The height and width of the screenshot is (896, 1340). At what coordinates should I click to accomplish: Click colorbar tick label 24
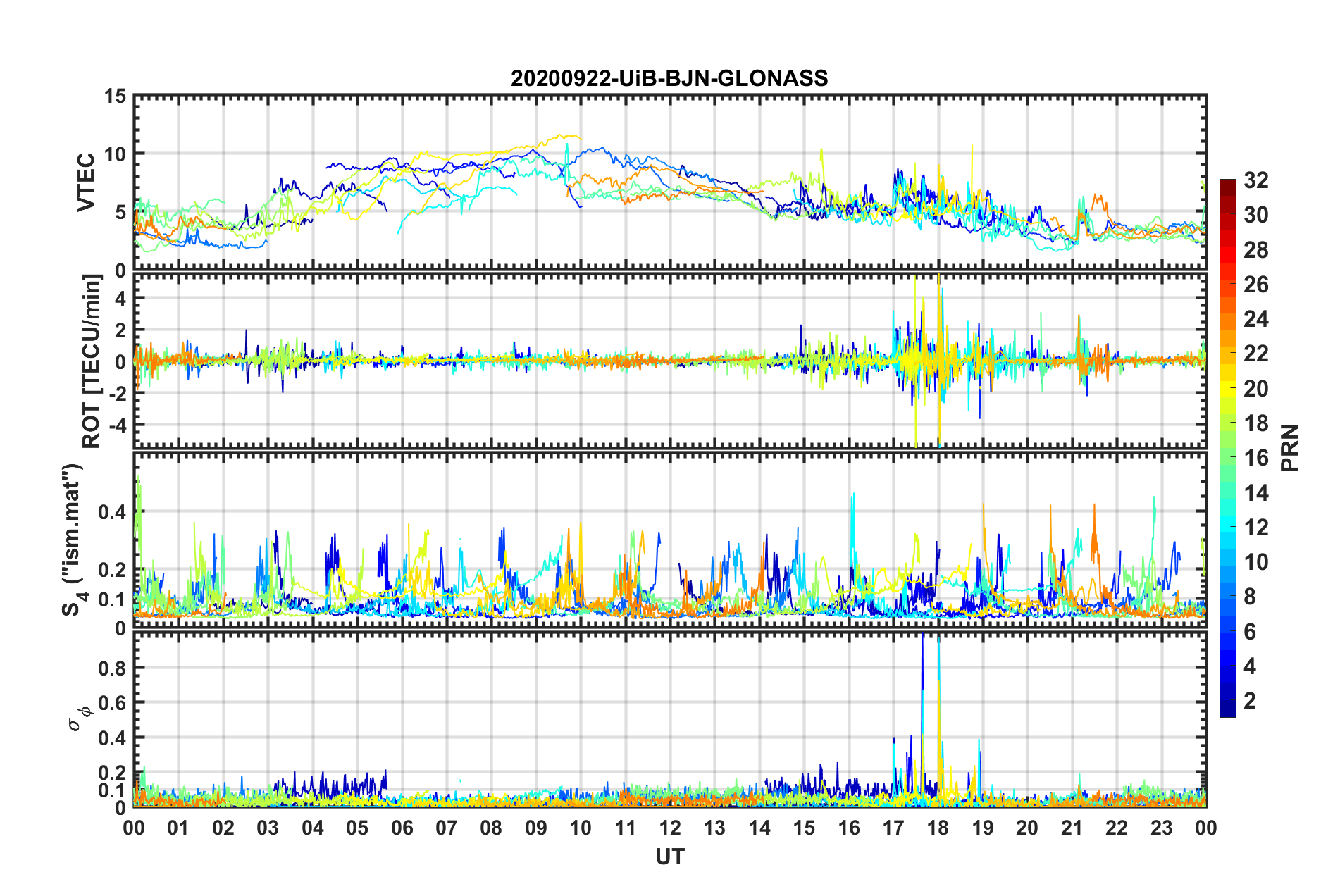point(1255,319)
